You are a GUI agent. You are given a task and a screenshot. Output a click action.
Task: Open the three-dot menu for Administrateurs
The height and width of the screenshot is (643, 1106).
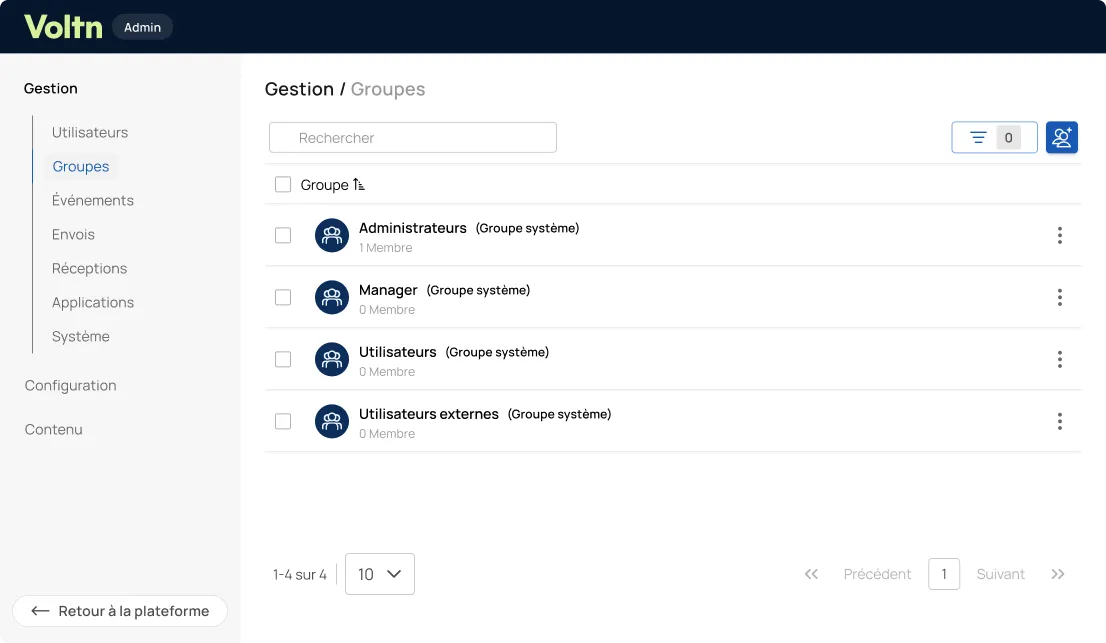1059,235
